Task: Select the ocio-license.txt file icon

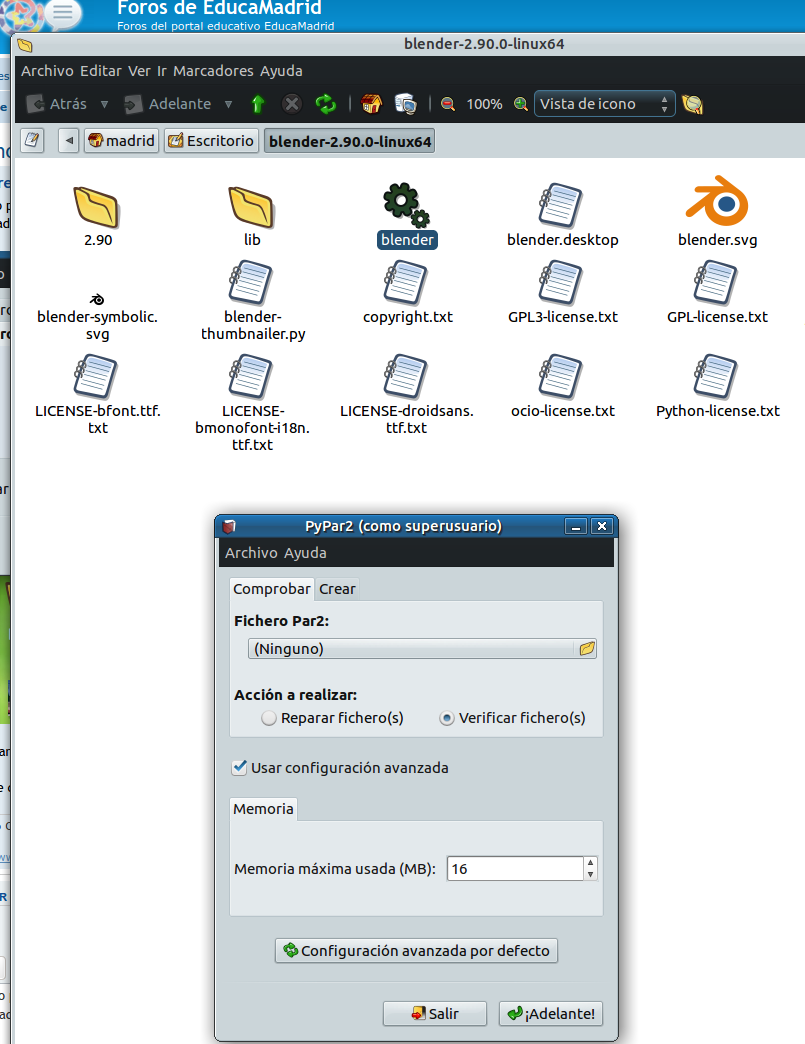Action: (561, 377)
